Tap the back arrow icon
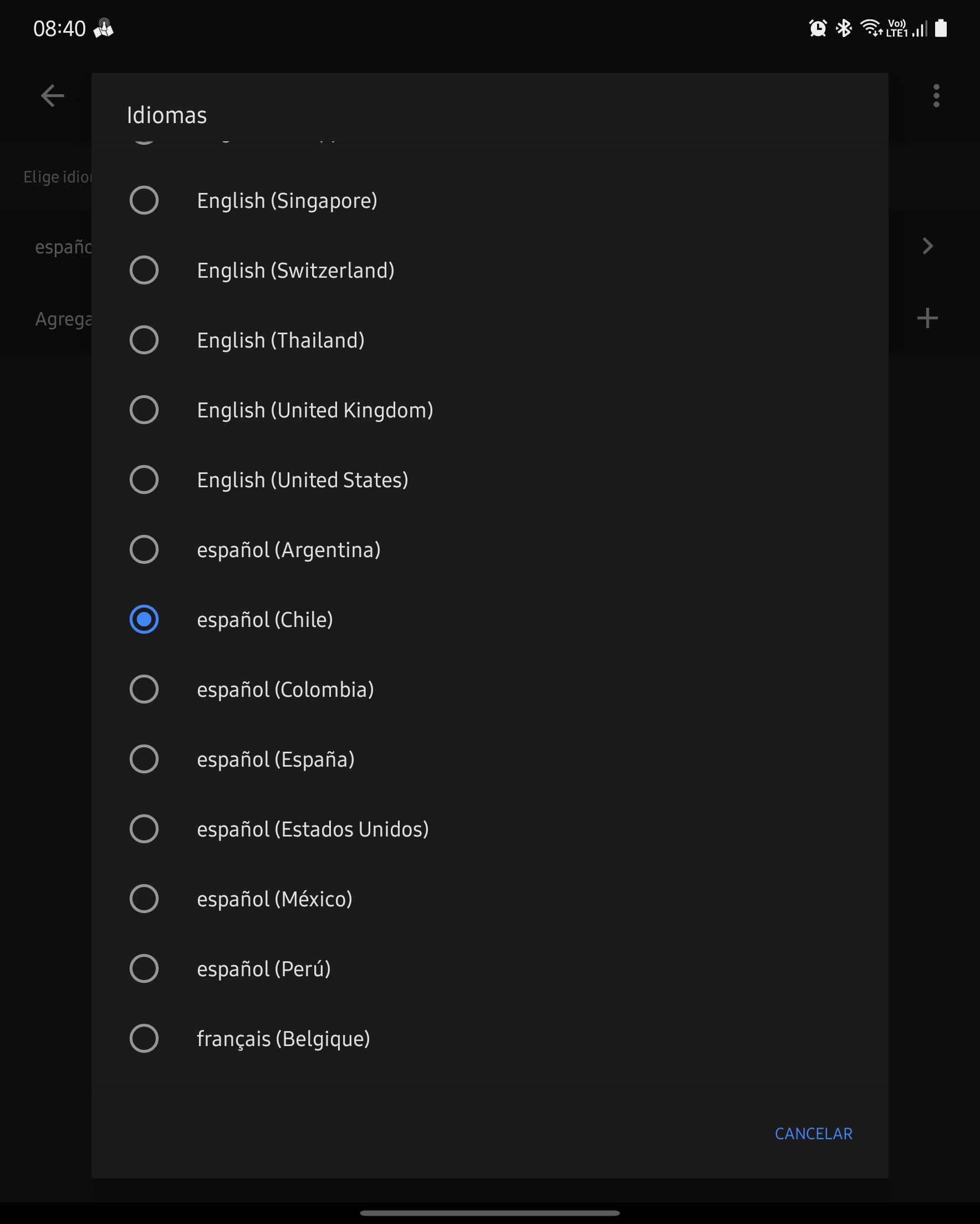Image resolution: width=980 pixels, height=1224 pixels. coord(52,95)
